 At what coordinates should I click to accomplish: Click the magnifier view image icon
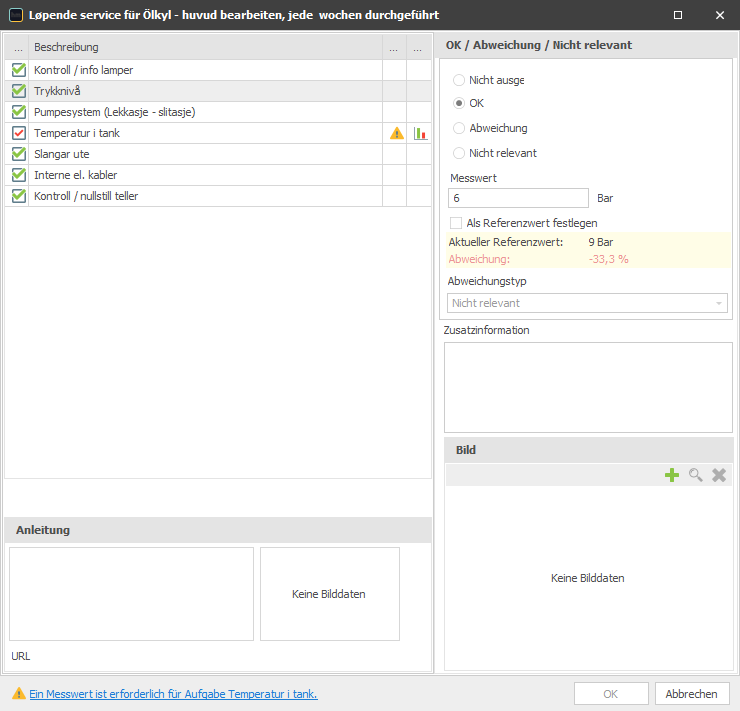(x=696, y=475)
